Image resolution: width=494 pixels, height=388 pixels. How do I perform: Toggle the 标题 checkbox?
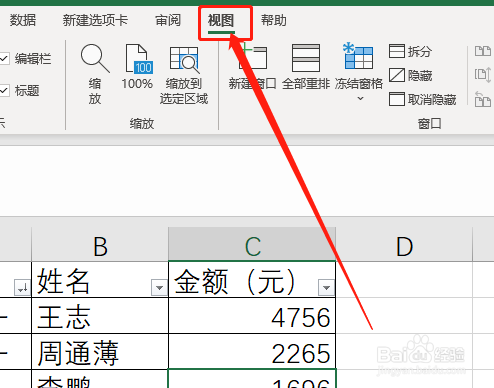tap(4, 90)
